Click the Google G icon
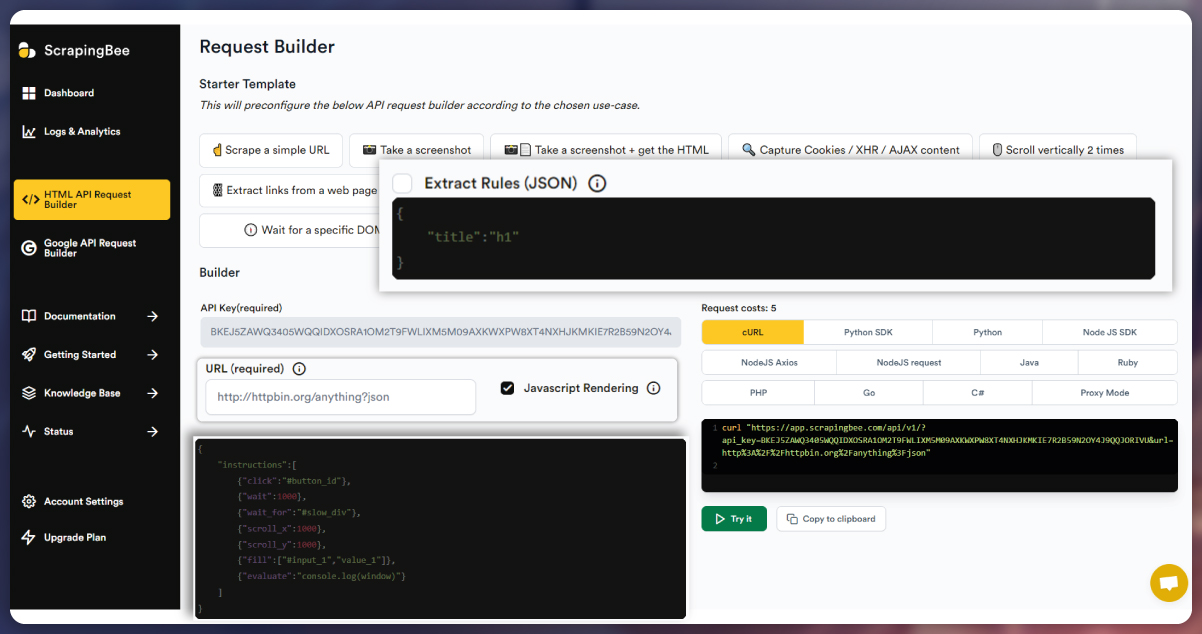 [x=29, y=248]
